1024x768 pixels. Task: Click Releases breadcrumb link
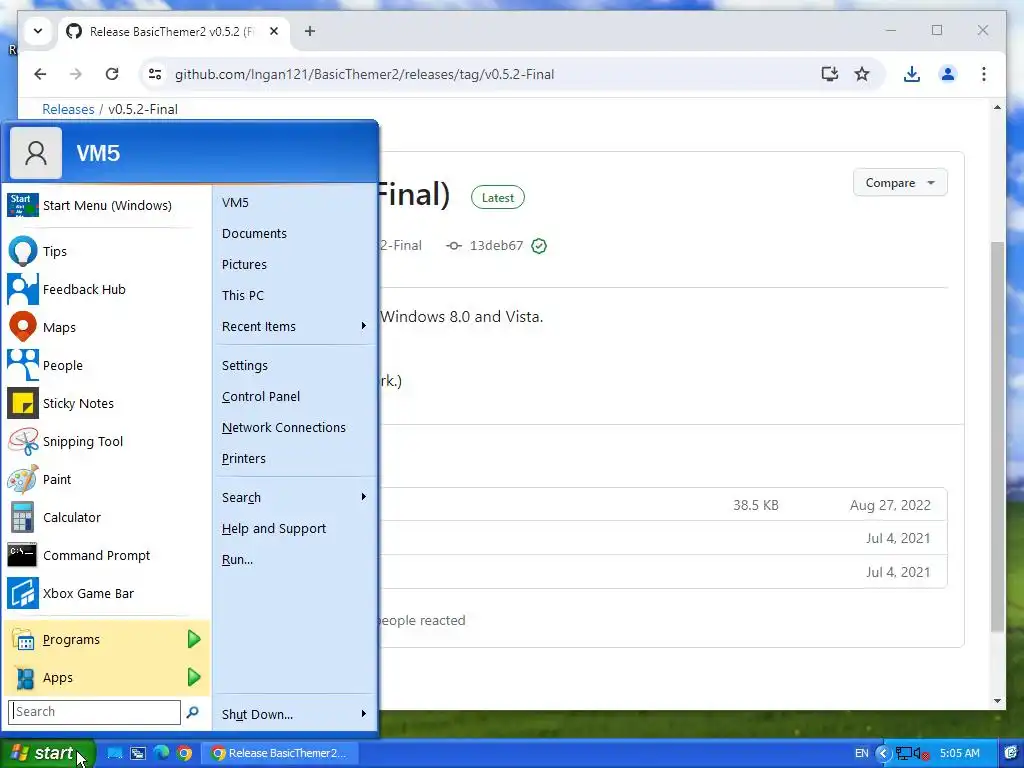pyautogui.click(x=68, y=109)
